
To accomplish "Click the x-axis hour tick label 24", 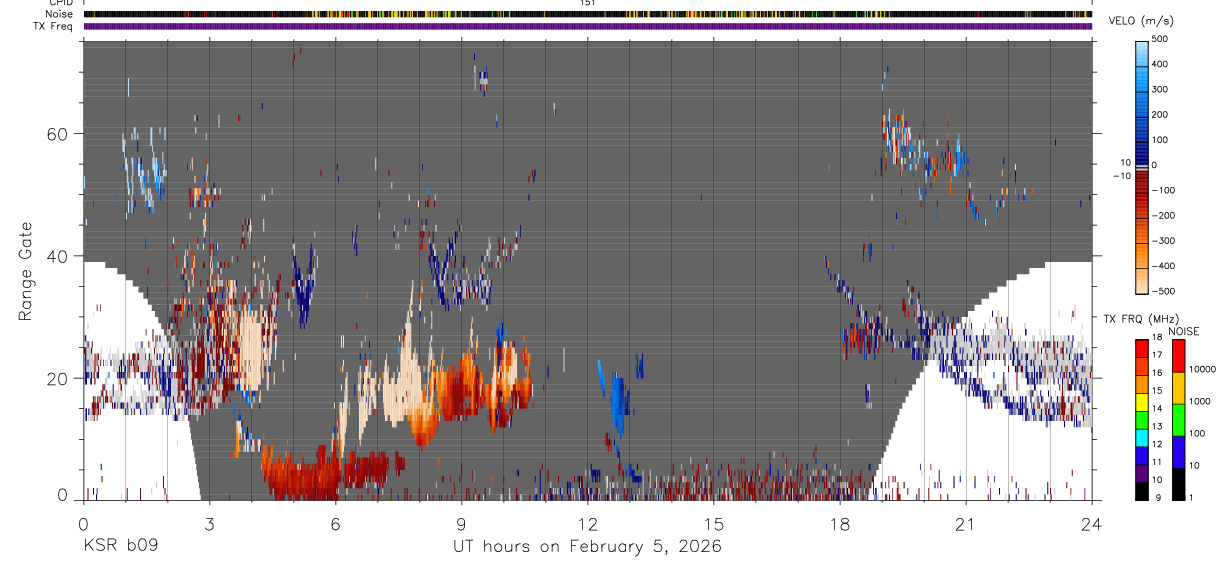I will (x=1091, y=523).
